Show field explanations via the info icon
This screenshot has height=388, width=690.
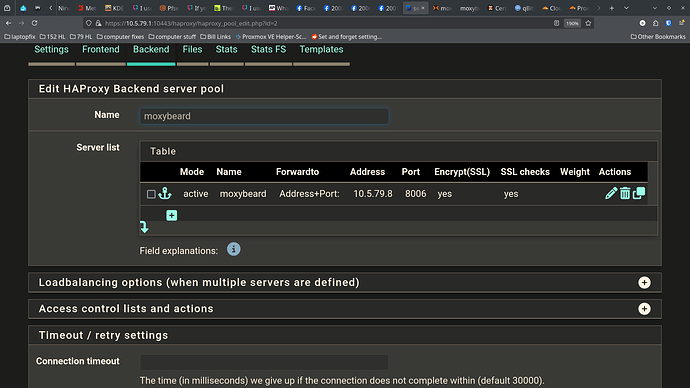point(234,249)
